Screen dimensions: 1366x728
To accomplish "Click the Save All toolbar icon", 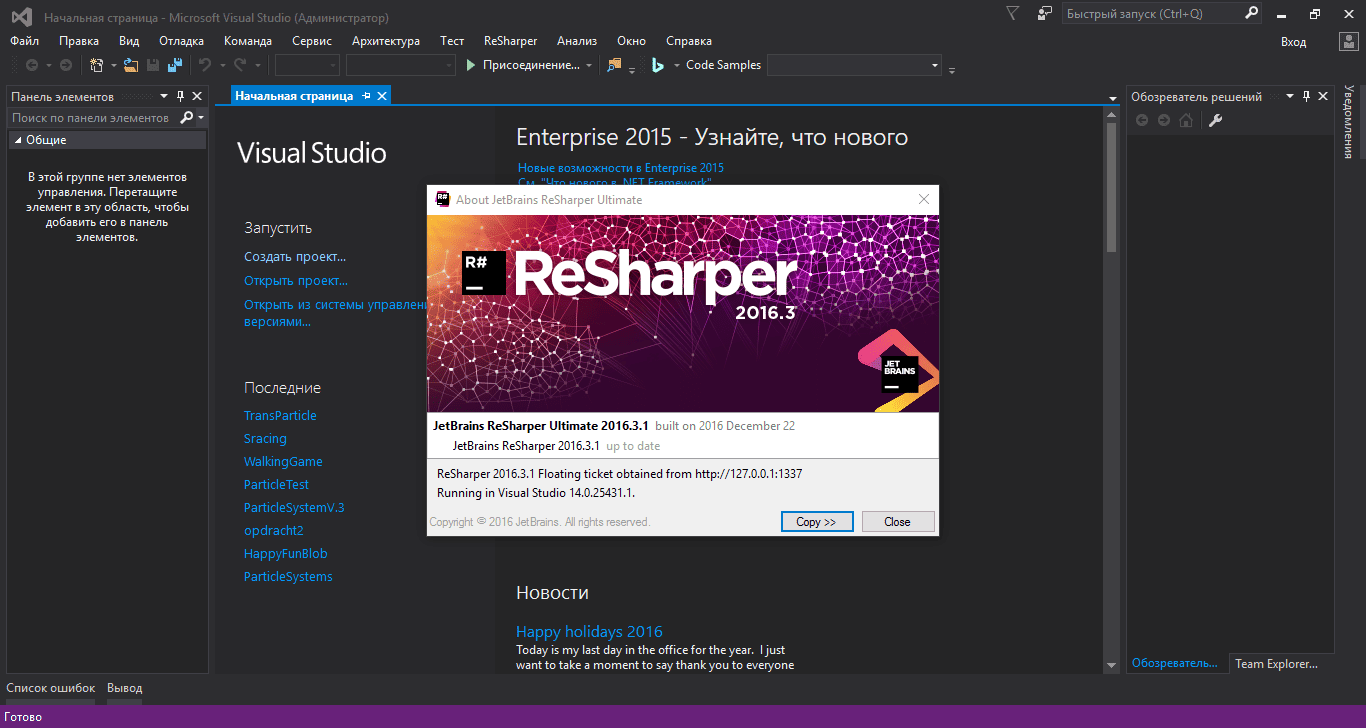I will (175, 65).
